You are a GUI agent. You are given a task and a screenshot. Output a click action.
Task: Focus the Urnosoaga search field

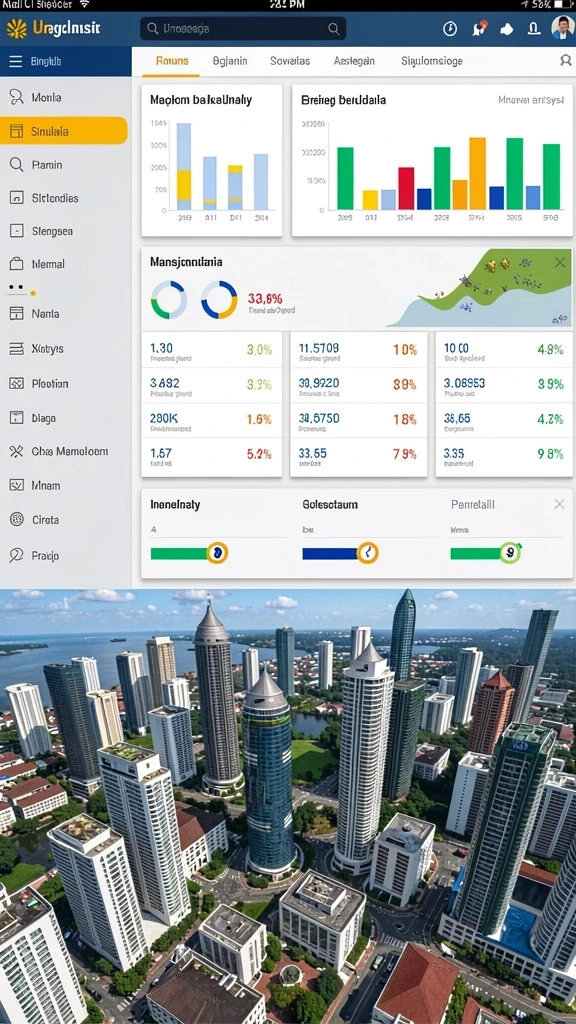coord(243,29)
